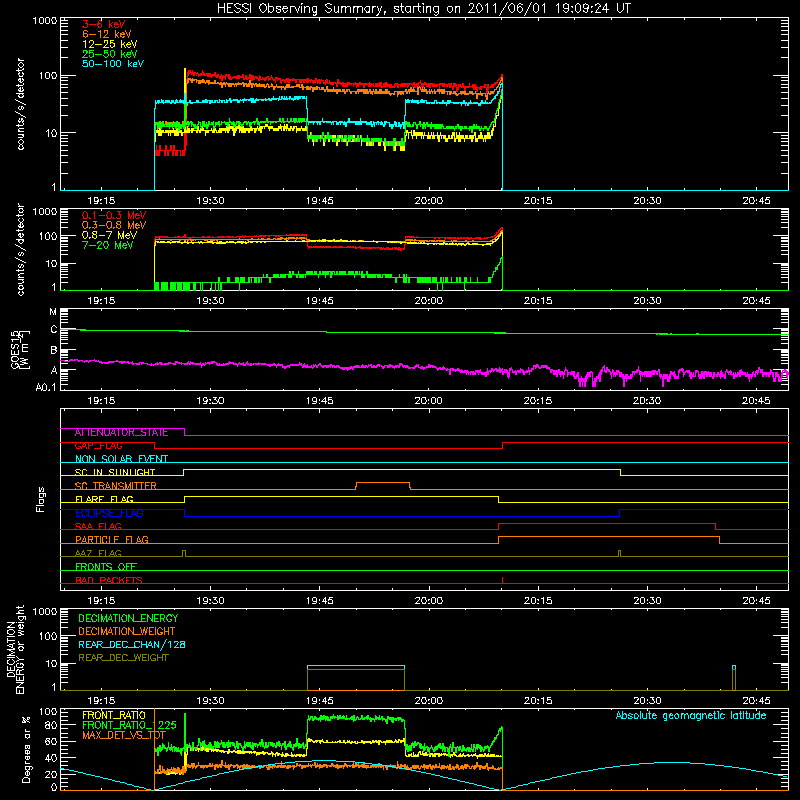The width and height of the screenshot is (800, 800).
Task: Click the green '25-50 keV' legend entry
Action: coord(110,54)
